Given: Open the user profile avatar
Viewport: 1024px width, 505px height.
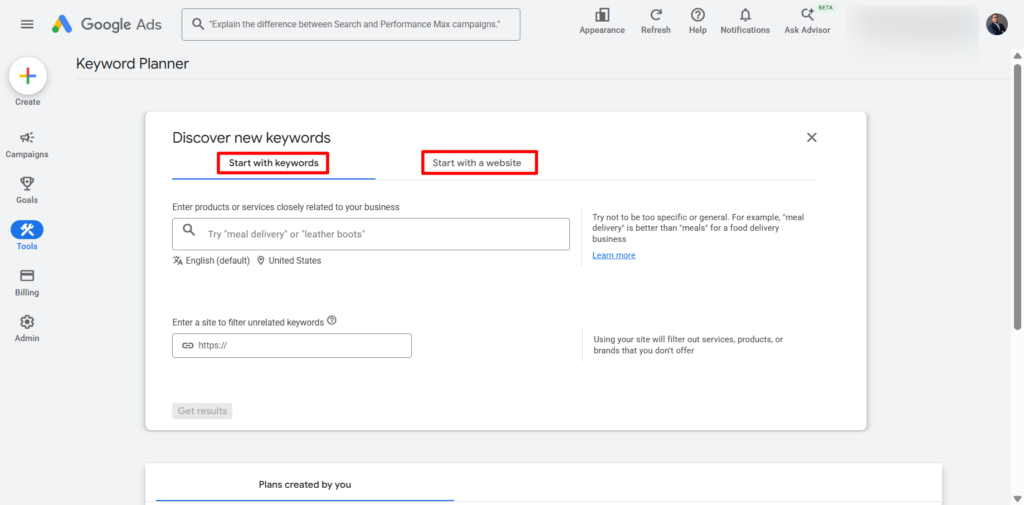Looking at the screenshot, I should pos(997,24).
